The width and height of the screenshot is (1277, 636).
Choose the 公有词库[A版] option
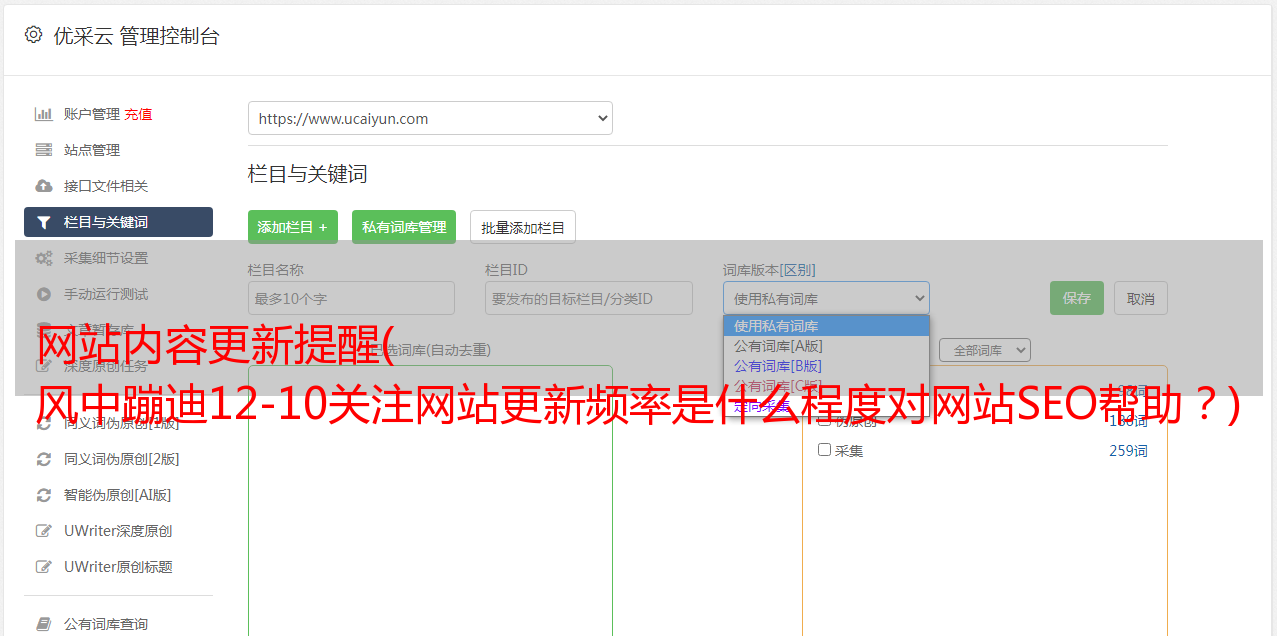coord(826,346)
